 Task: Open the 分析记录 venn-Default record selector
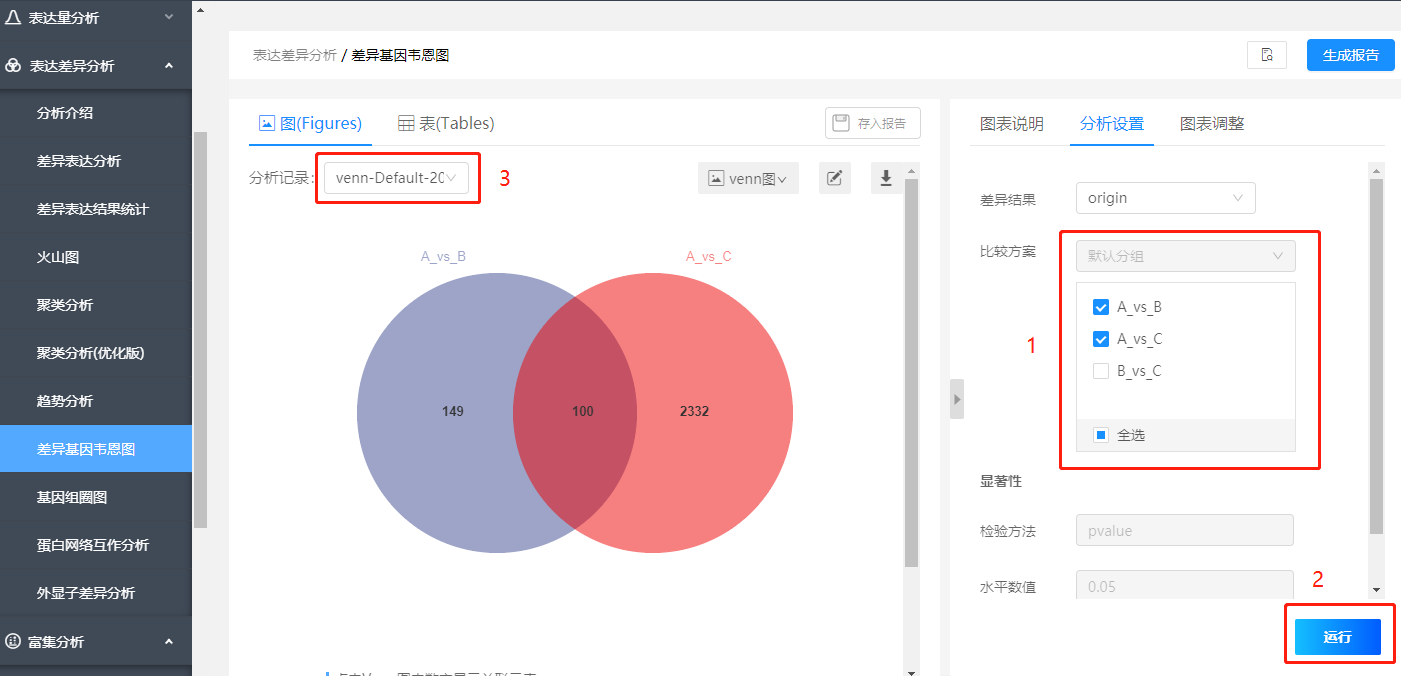397,177
